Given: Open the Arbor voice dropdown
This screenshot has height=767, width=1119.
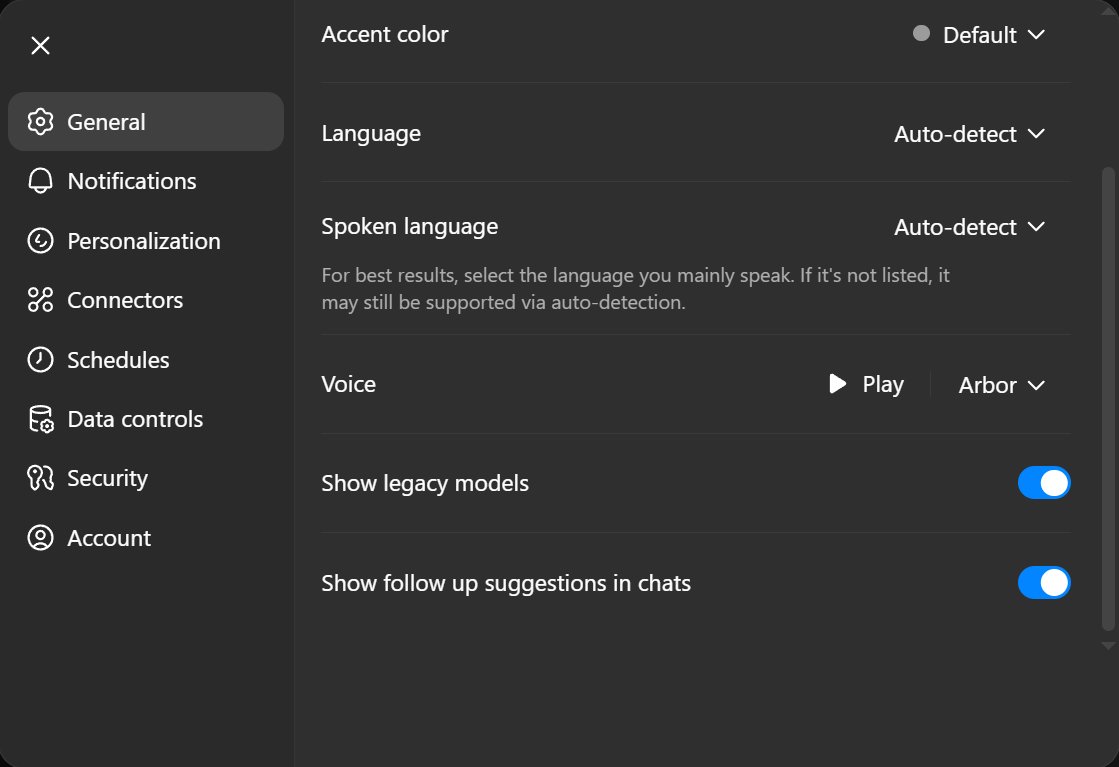Looking at the screenshot, I should pos(1002,385).
